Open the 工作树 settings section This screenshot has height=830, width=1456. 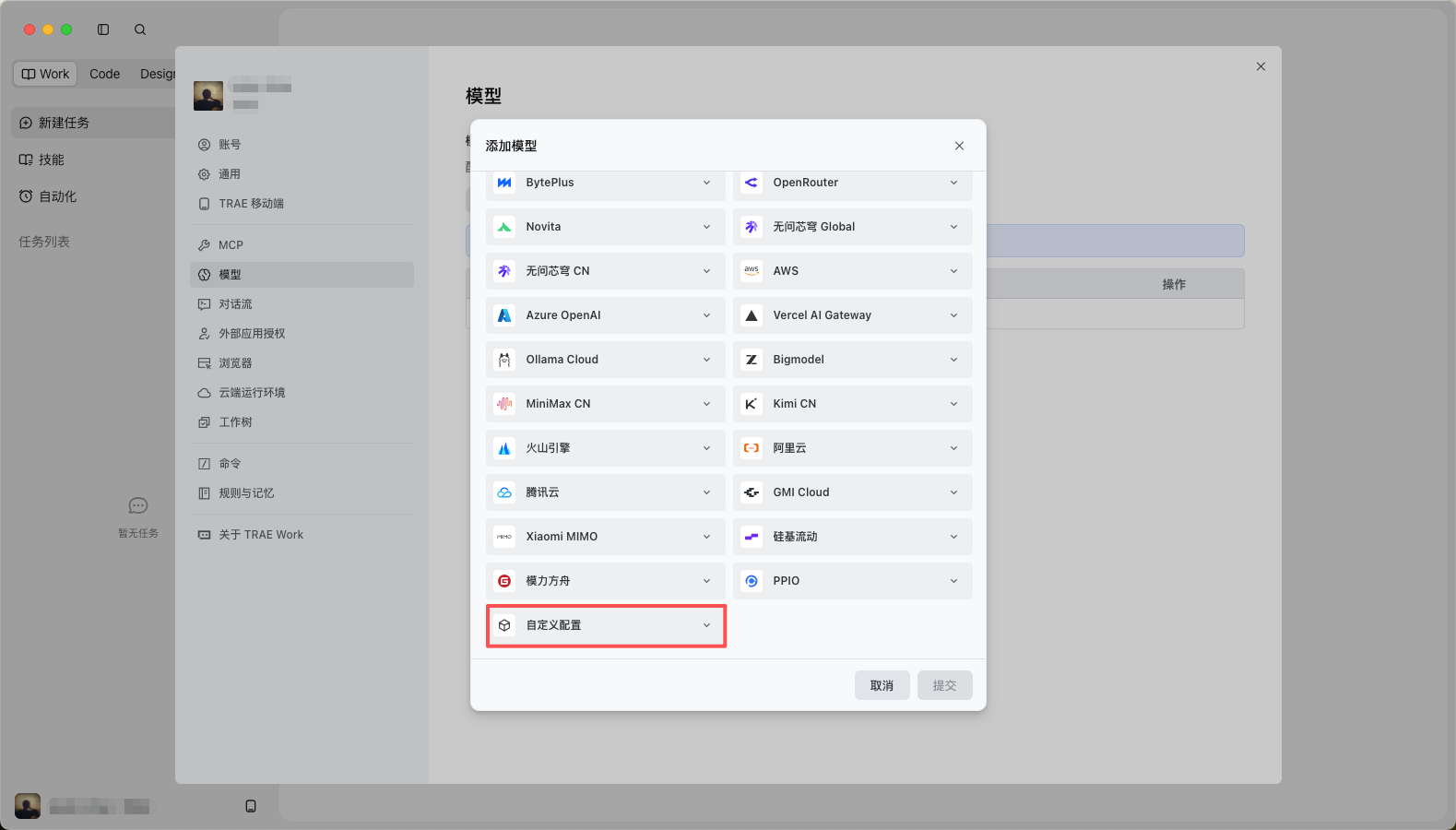pos(302,422)
